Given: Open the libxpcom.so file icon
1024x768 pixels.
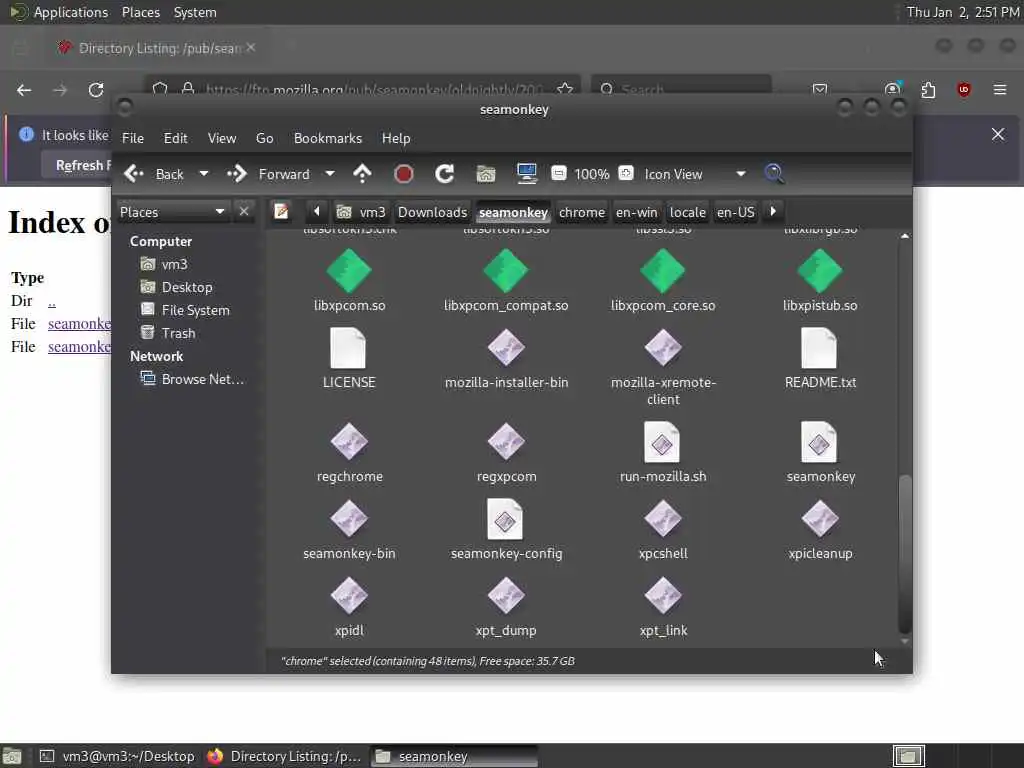Looking at the screenshot, I should 349,271.
